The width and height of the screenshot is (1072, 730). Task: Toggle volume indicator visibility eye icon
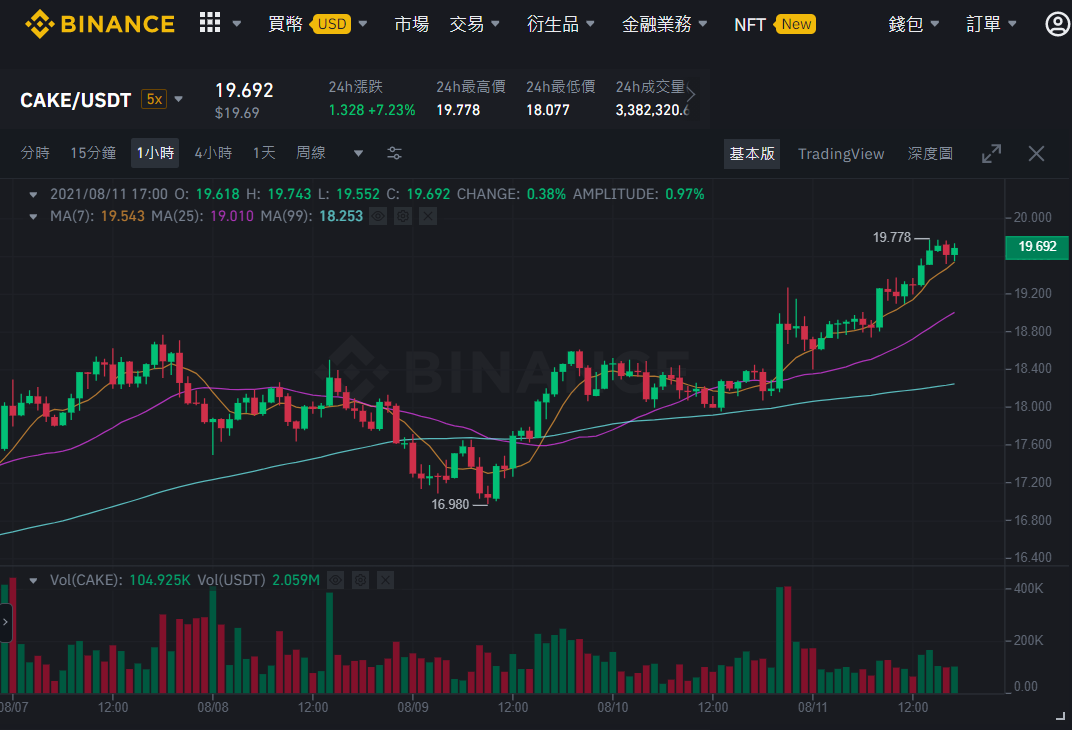pos(336,580)
